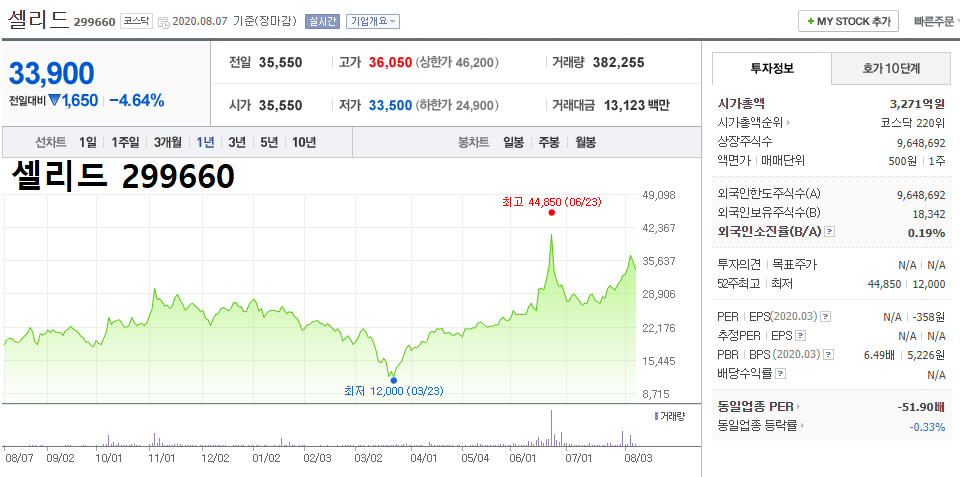Click the help icon next to 추정PER EPS
The width and height of the screenshot is (960, 477).
tap(801, 336)
